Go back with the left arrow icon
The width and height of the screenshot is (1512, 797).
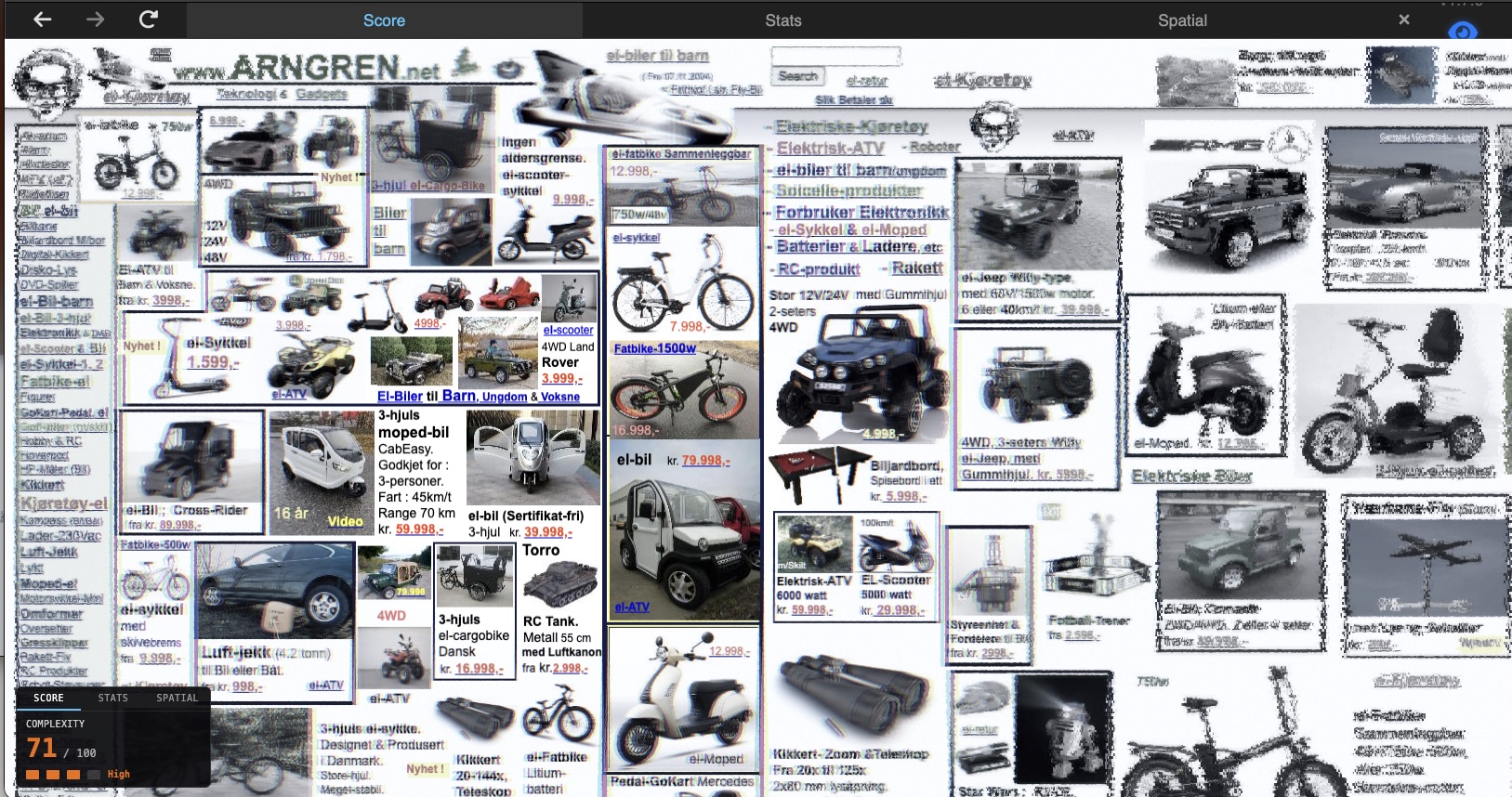pos(42,20)
